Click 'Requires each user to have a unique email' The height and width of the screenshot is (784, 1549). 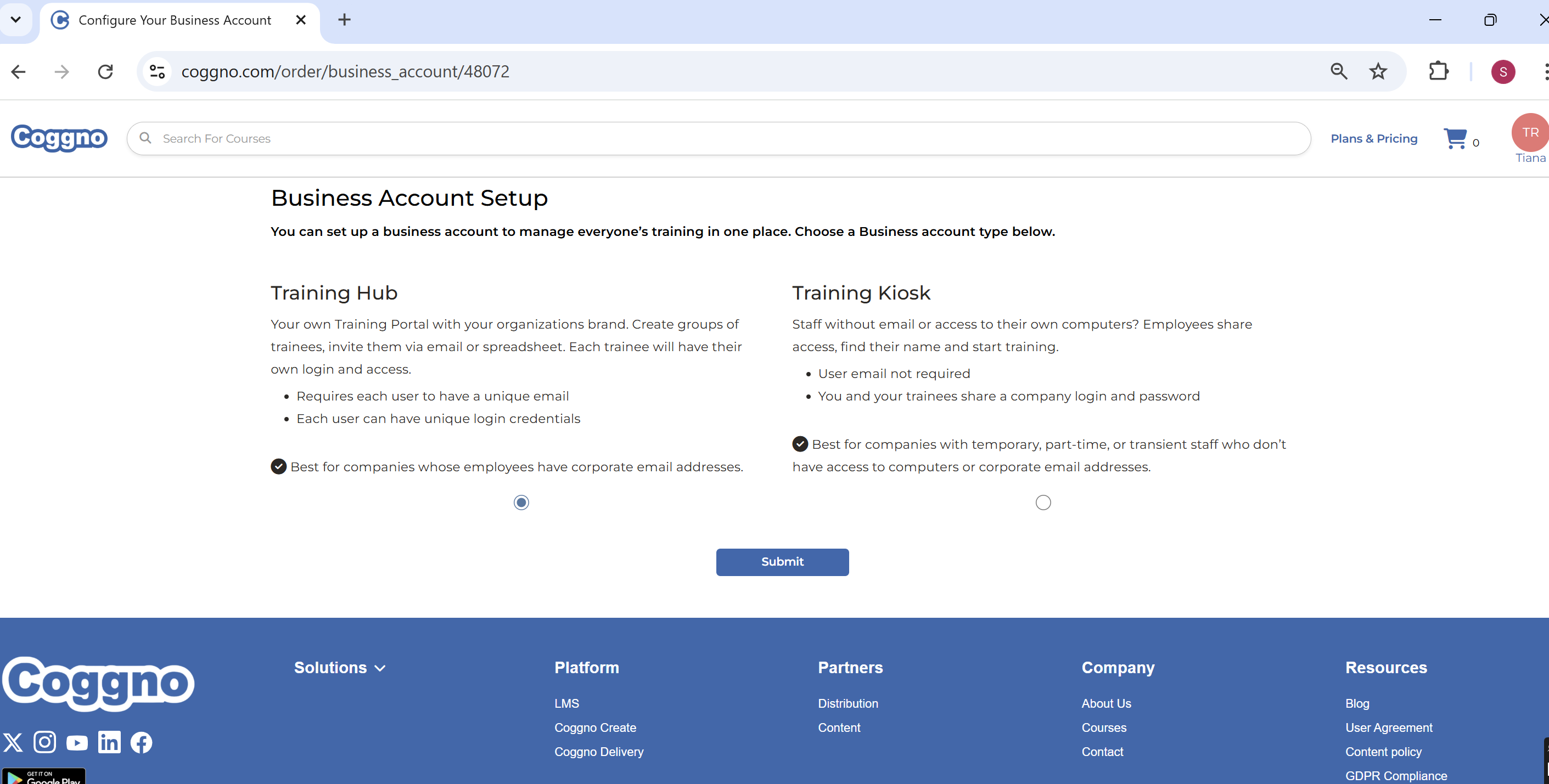(433, 396)
